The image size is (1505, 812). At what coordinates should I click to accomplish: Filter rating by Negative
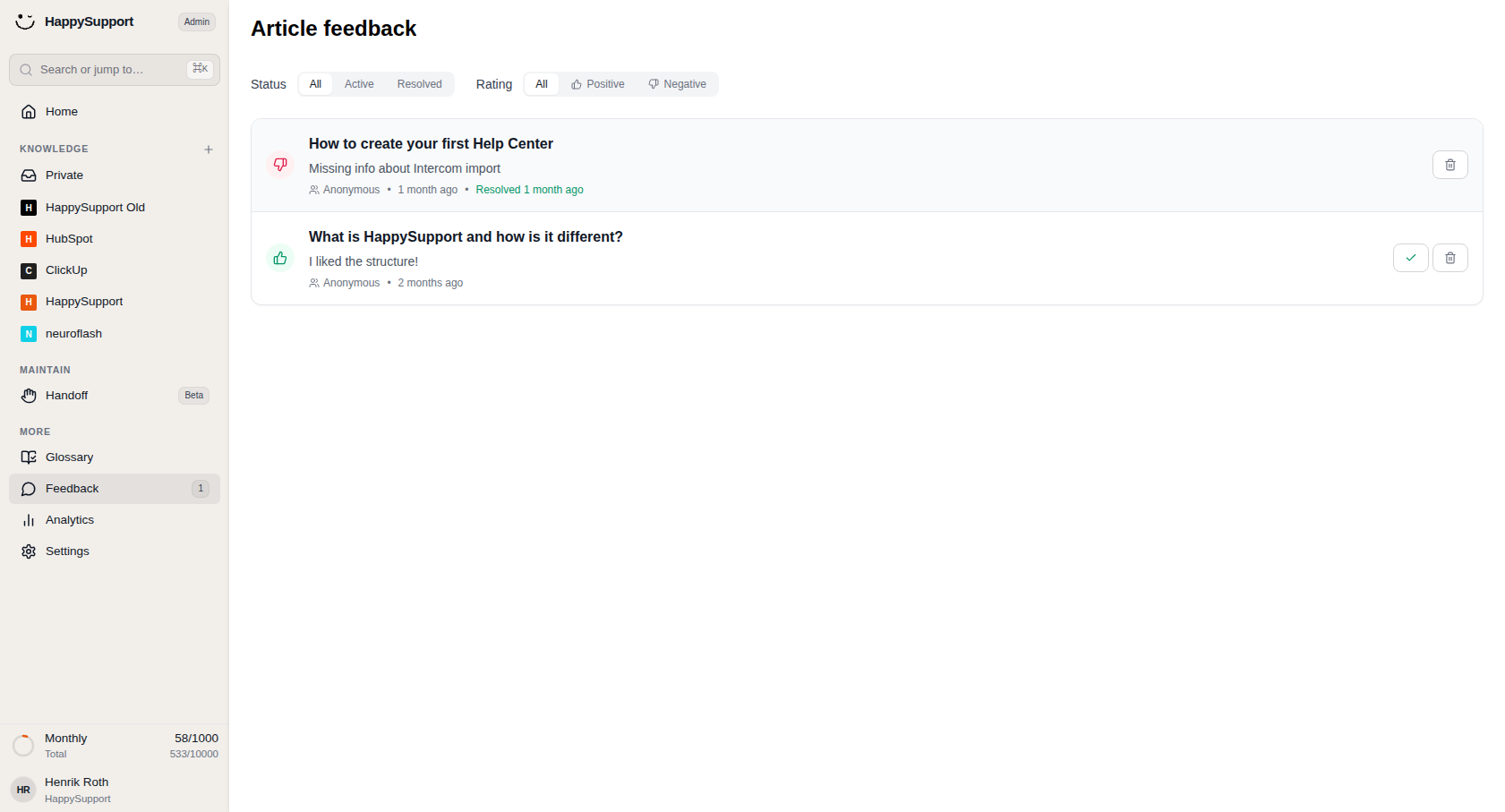(x=678, y=84)
